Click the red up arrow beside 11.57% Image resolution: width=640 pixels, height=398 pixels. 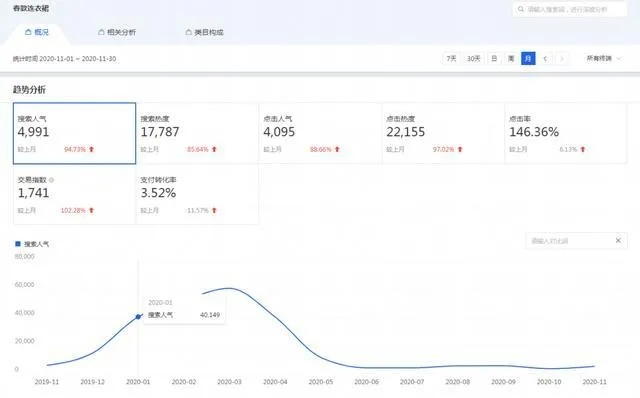214,211
